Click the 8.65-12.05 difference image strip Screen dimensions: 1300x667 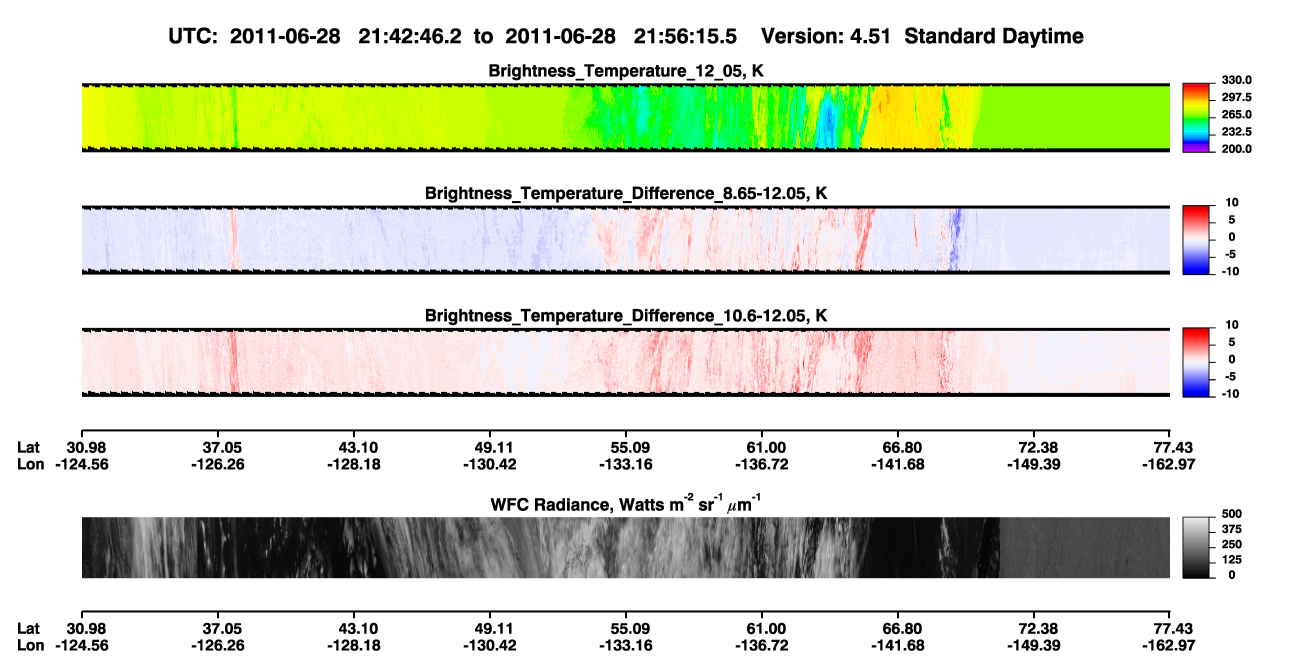click(x=626, y=240)
